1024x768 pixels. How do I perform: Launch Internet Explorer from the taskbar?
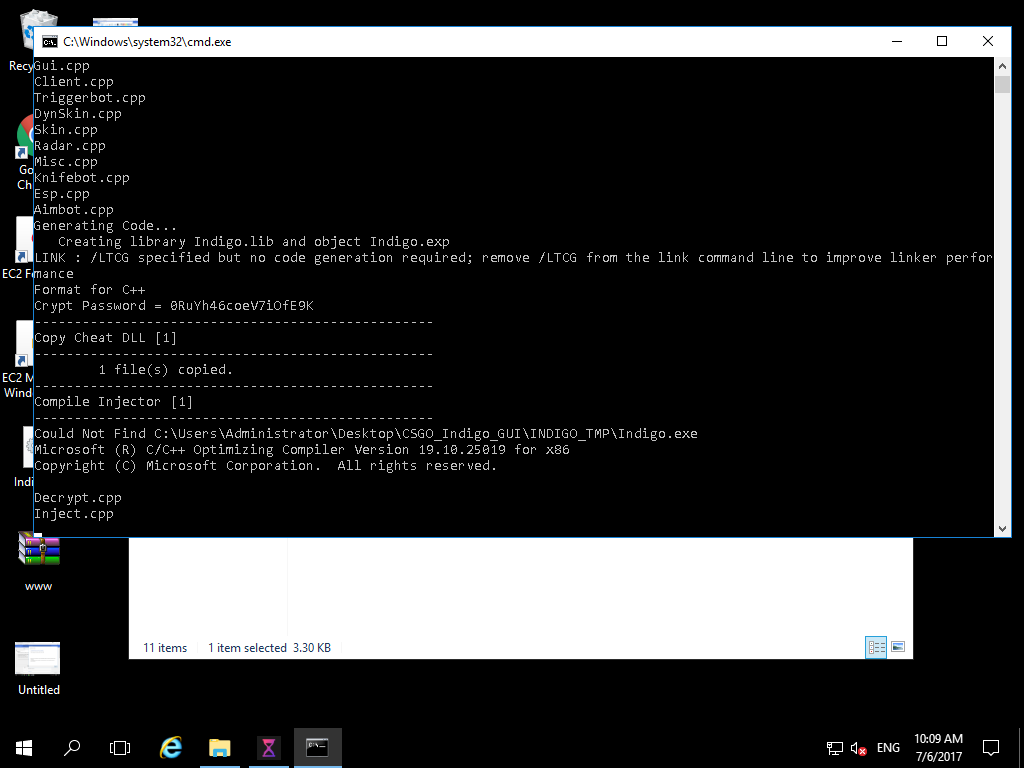171,748
